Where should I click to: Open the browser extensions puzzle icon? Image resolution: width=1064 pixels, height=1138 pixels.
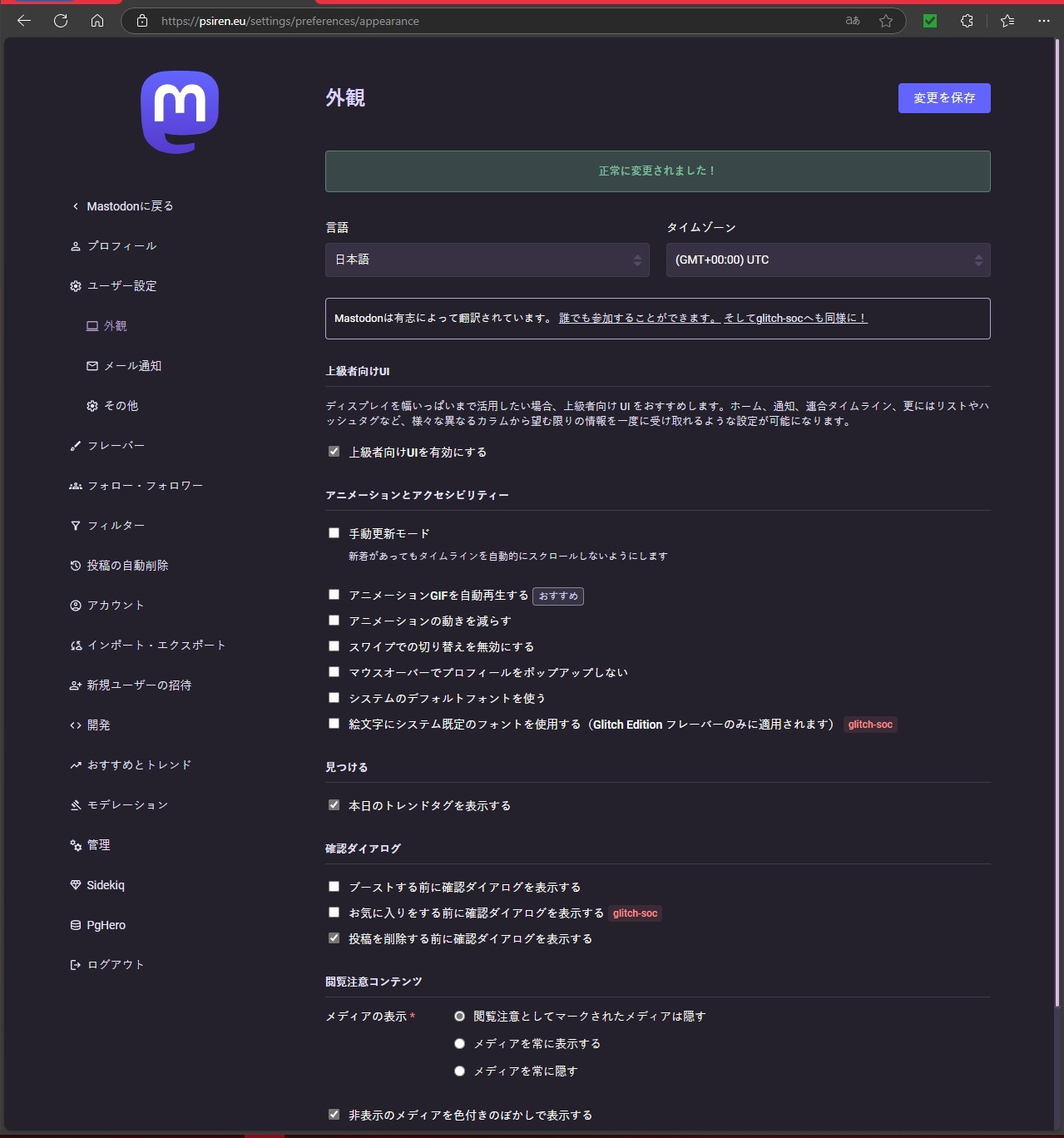[x=967, y=21]
